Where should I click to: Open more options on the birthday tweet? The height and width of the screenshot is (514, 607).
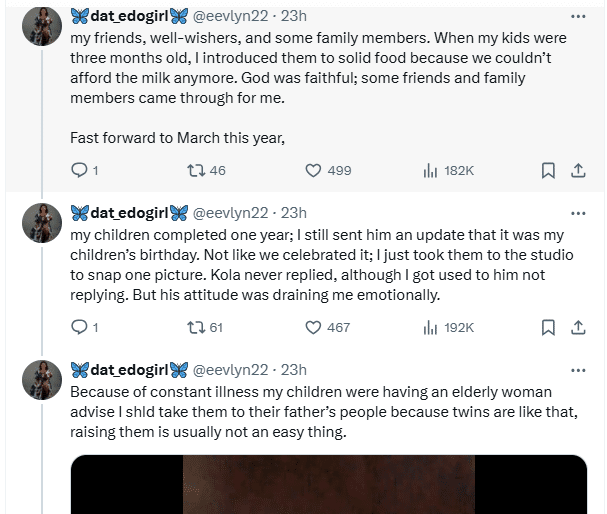578,212
